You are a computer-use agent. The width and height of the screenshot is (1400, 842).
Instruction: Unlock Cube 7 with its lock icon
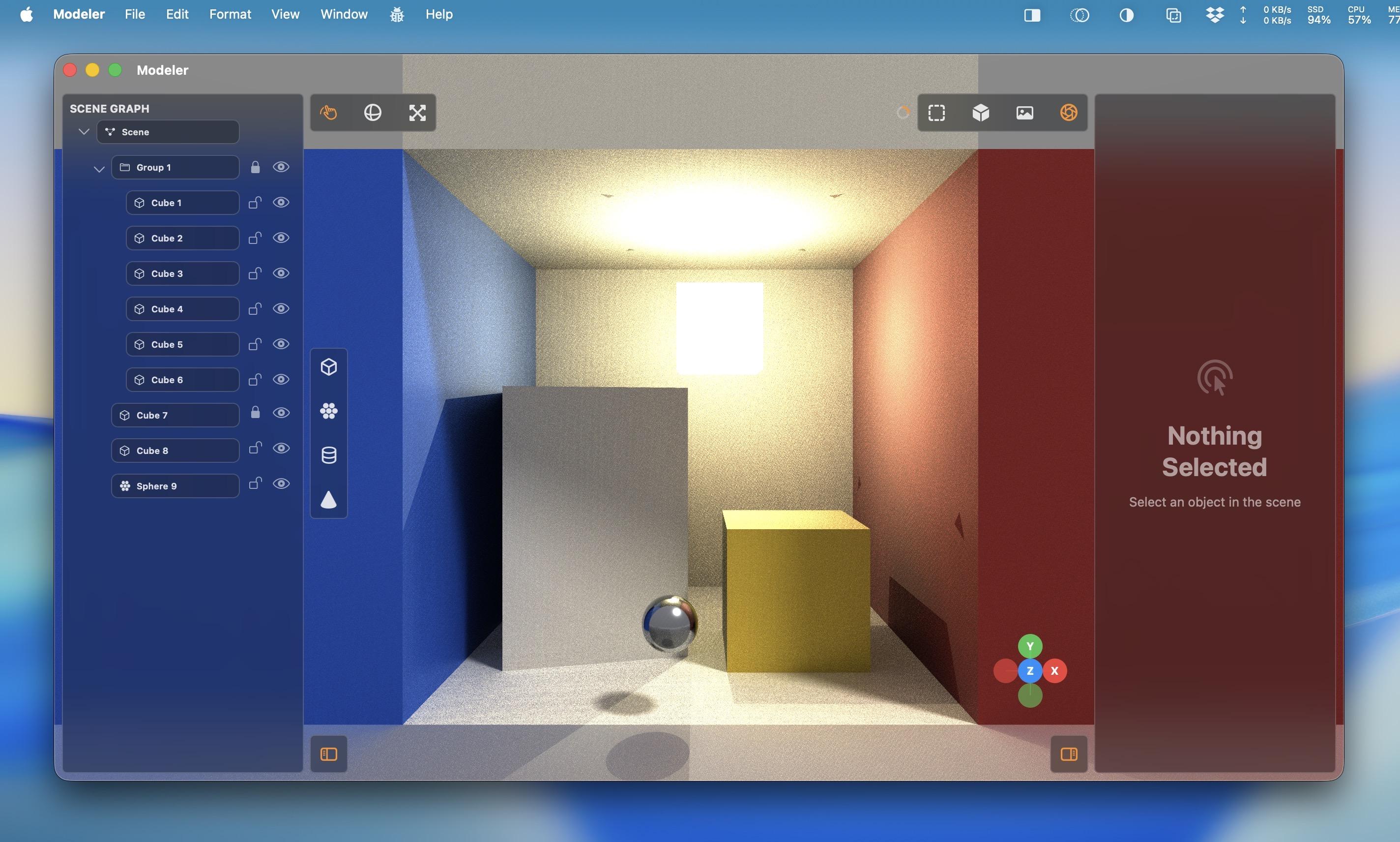255,413
